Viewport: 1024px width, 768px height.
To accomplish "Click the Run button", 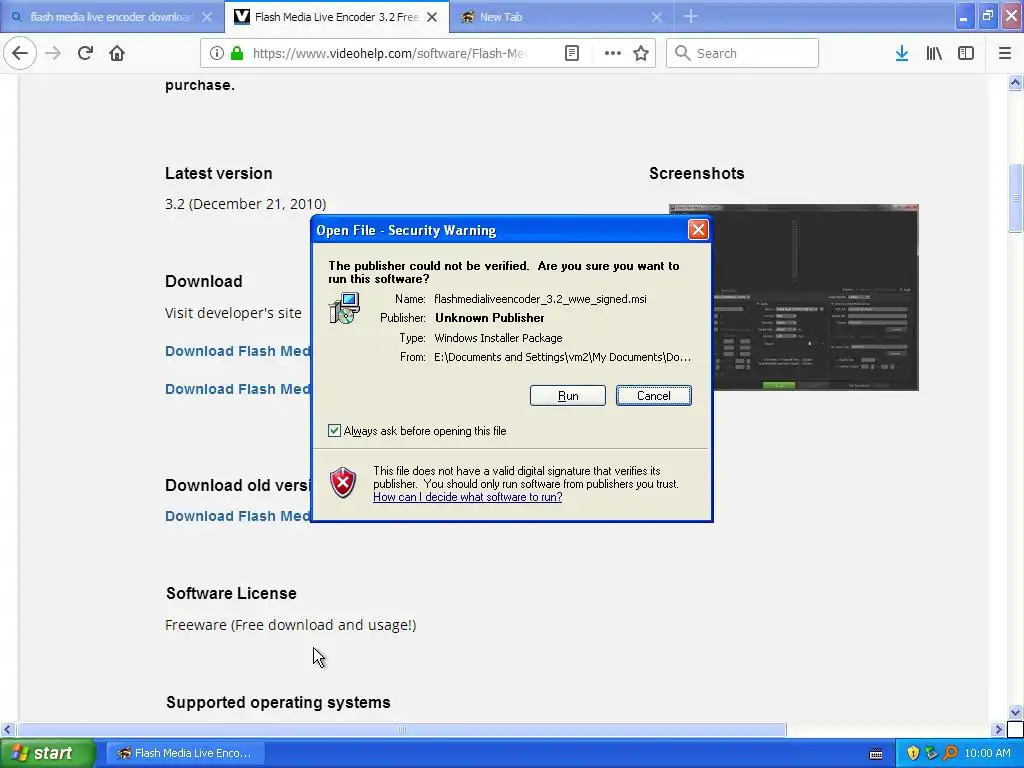I will click(x=568, y=395).
